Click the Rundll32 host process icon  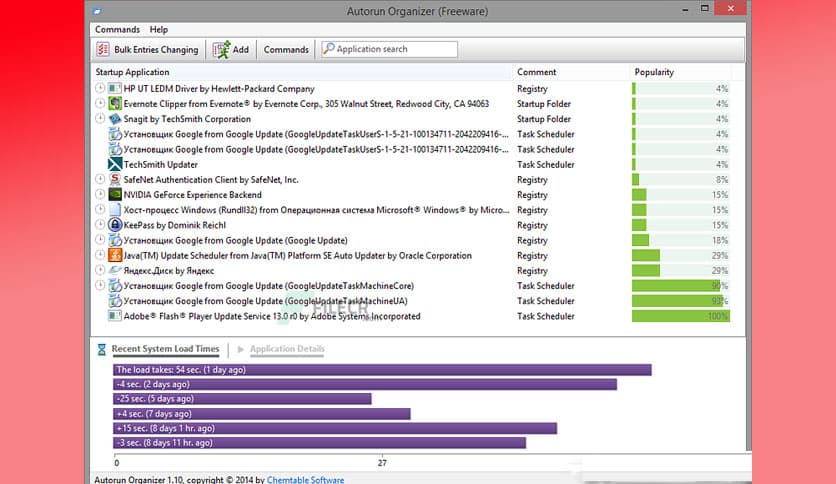point(115,210)
